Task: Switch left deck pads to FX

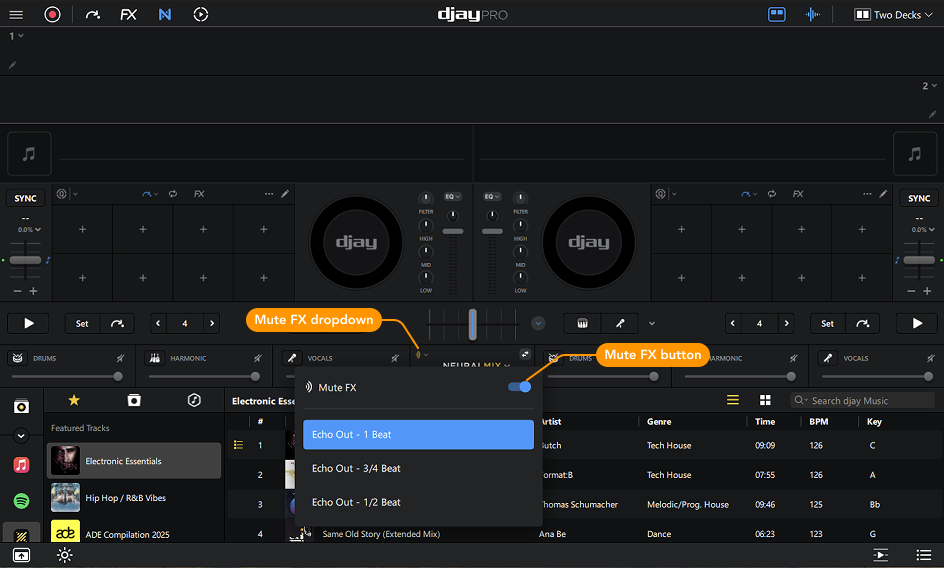Action: pos(199,194)
